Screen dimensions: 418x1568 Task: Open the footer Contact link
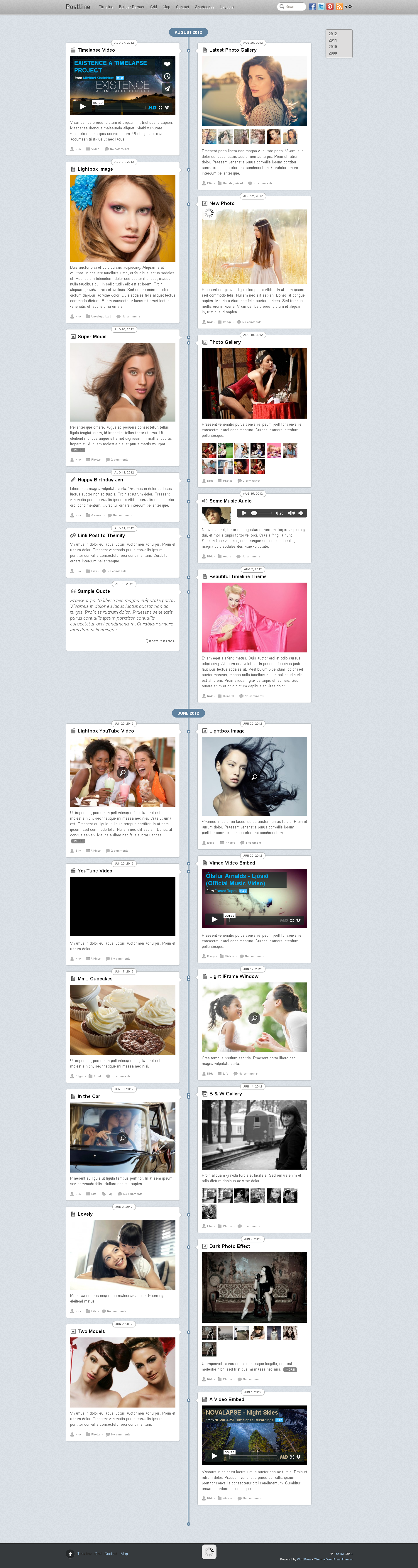point(111,1553)
